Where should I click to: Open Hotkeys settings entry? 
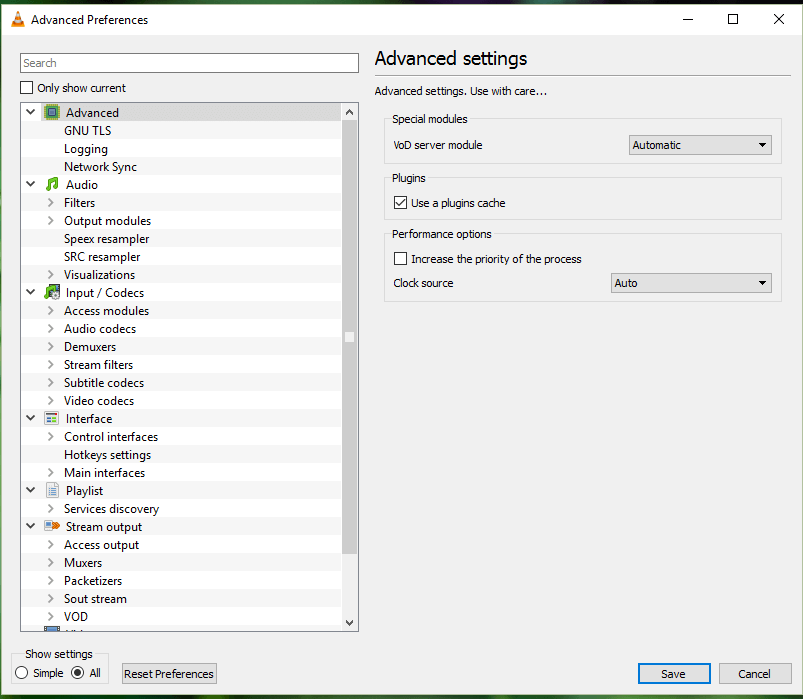[x=108, y=455]
